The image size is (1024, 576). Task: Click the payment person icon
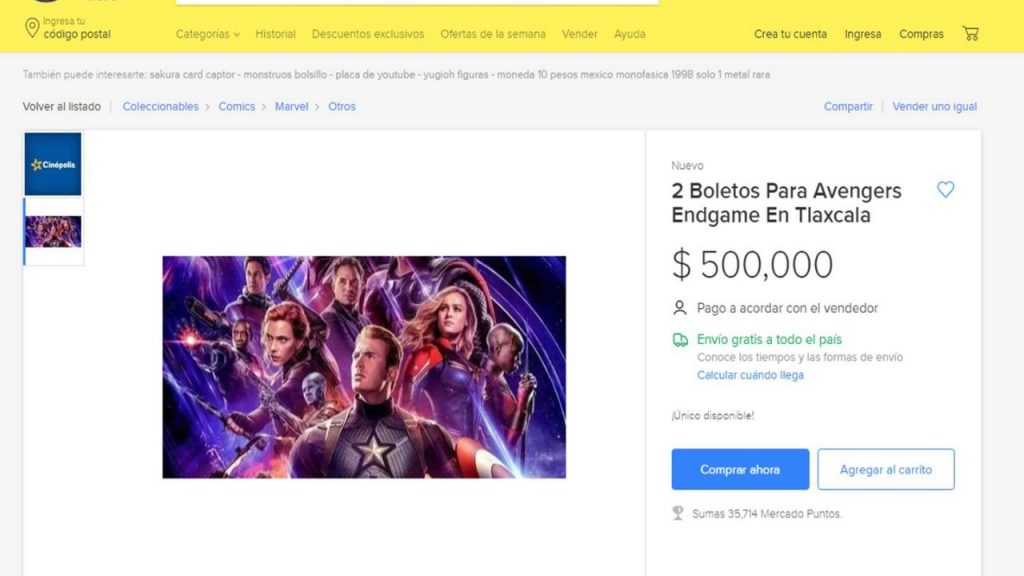tap(680, 308)
